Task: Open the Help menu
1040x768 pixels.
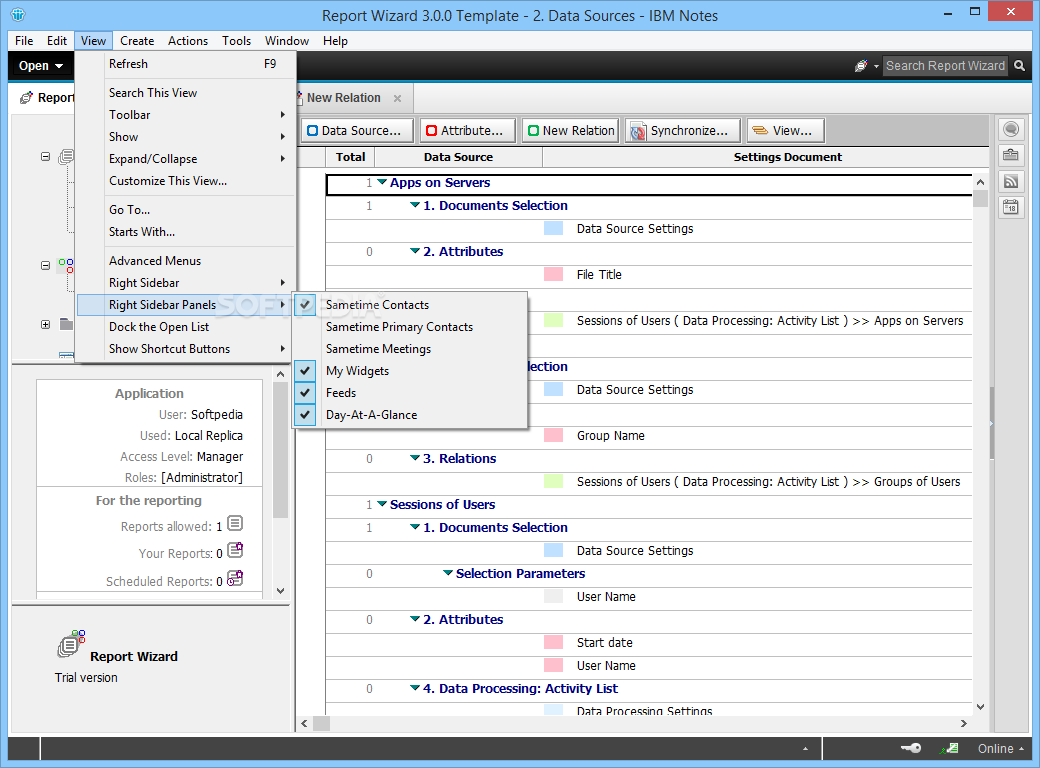Action: tap(335, 40)
